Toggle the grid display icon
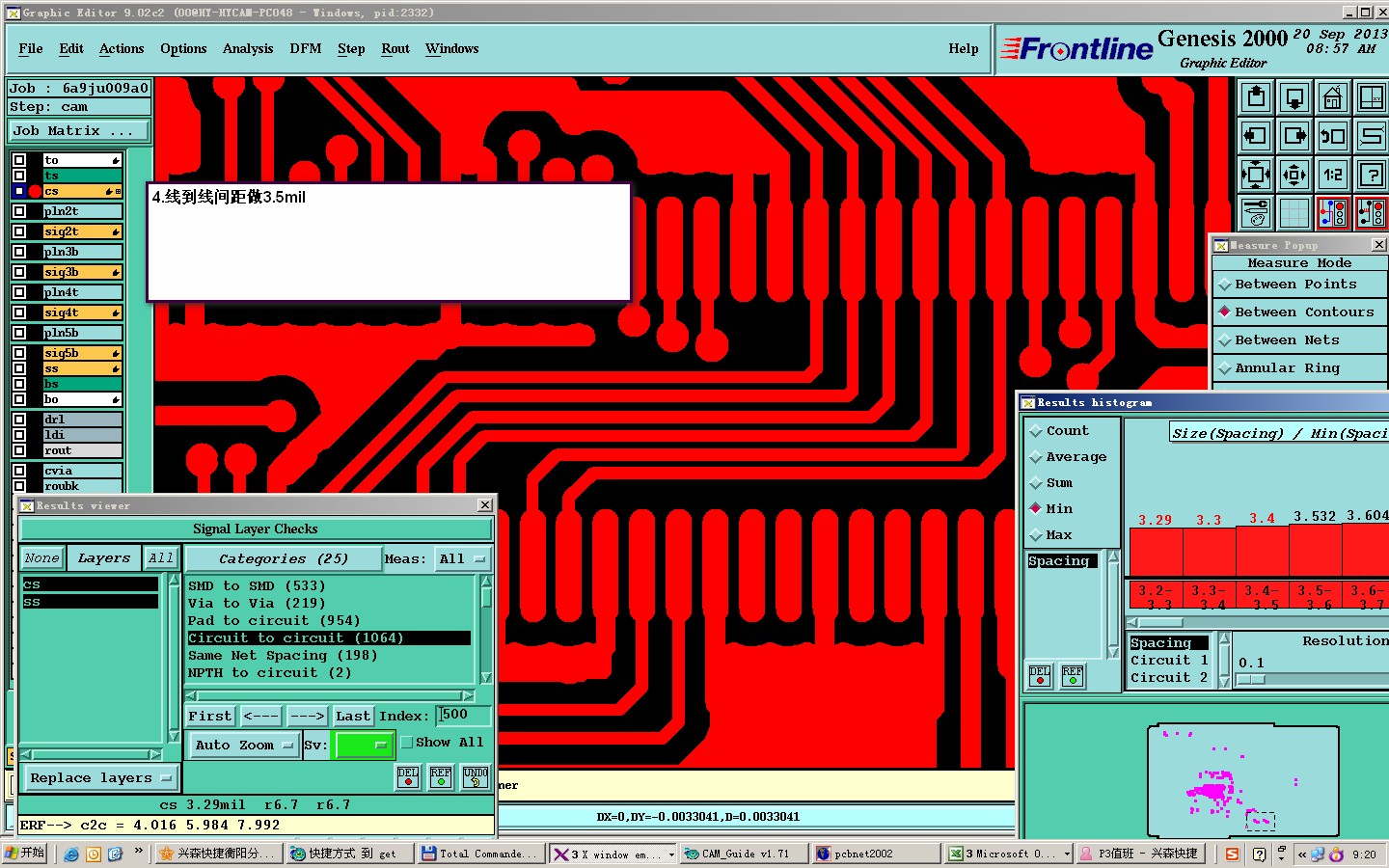The image size is (1389, 868). (1294, 212)
